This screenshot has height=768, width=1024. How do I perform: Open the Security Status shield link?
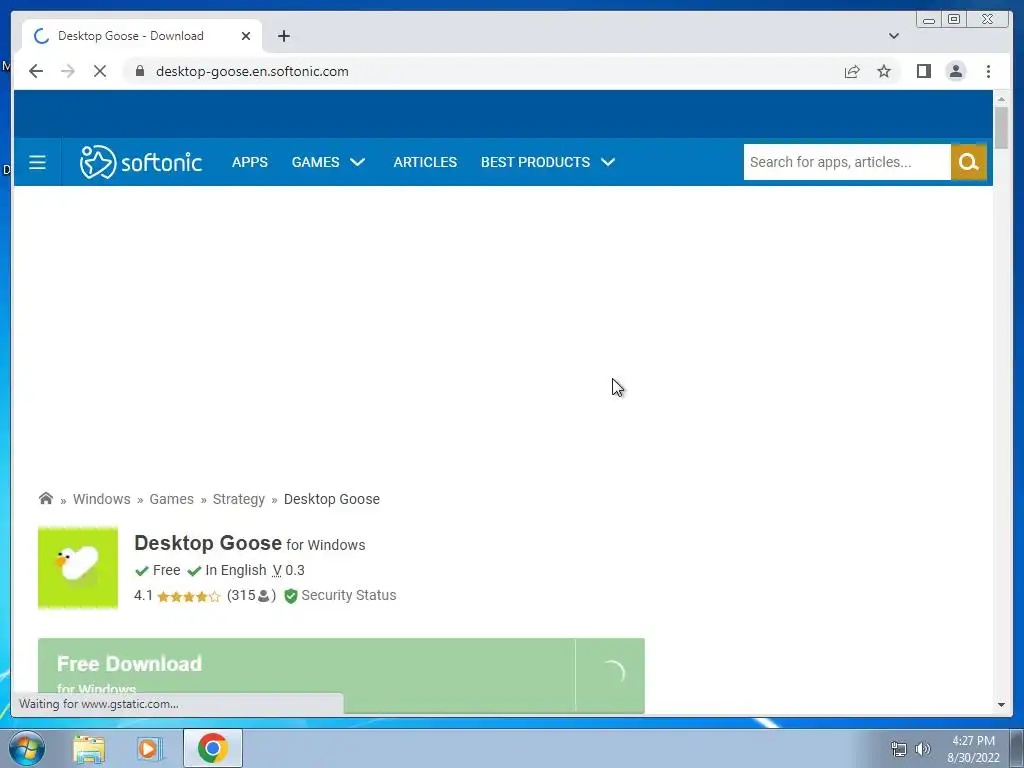coord(340,596)
